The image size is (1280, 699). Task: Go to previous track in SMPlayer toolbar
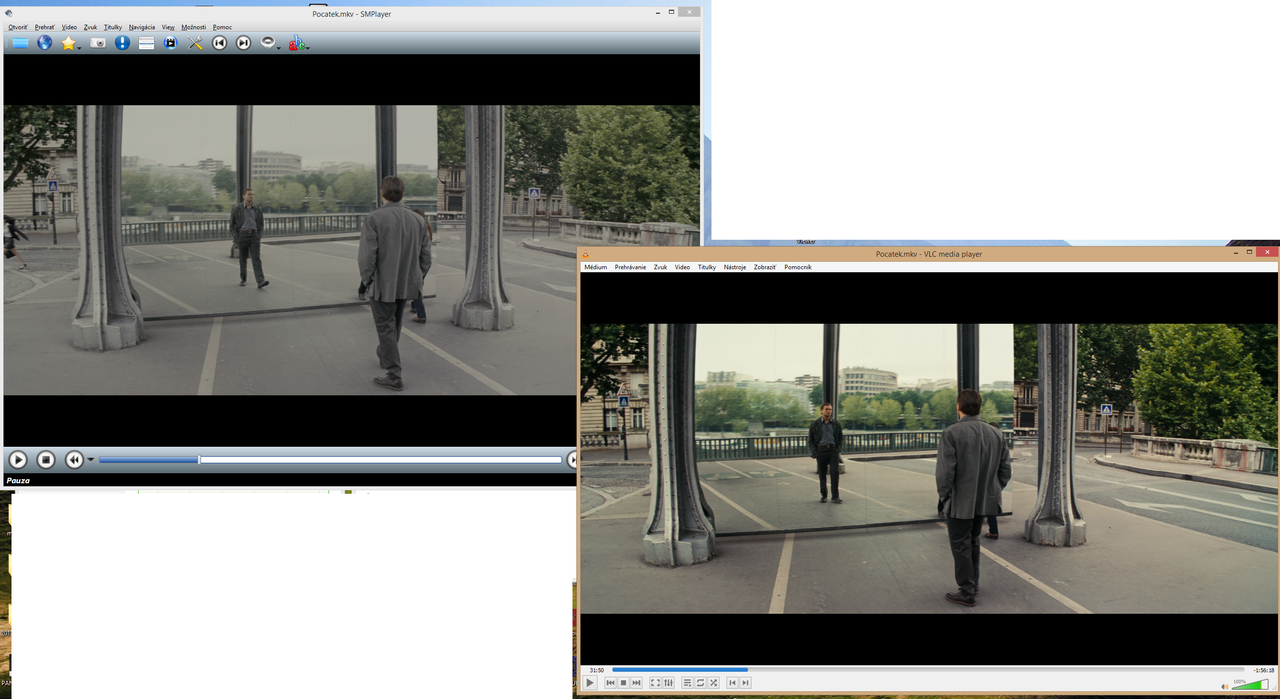pyautogui.click(x=219, y=43)
